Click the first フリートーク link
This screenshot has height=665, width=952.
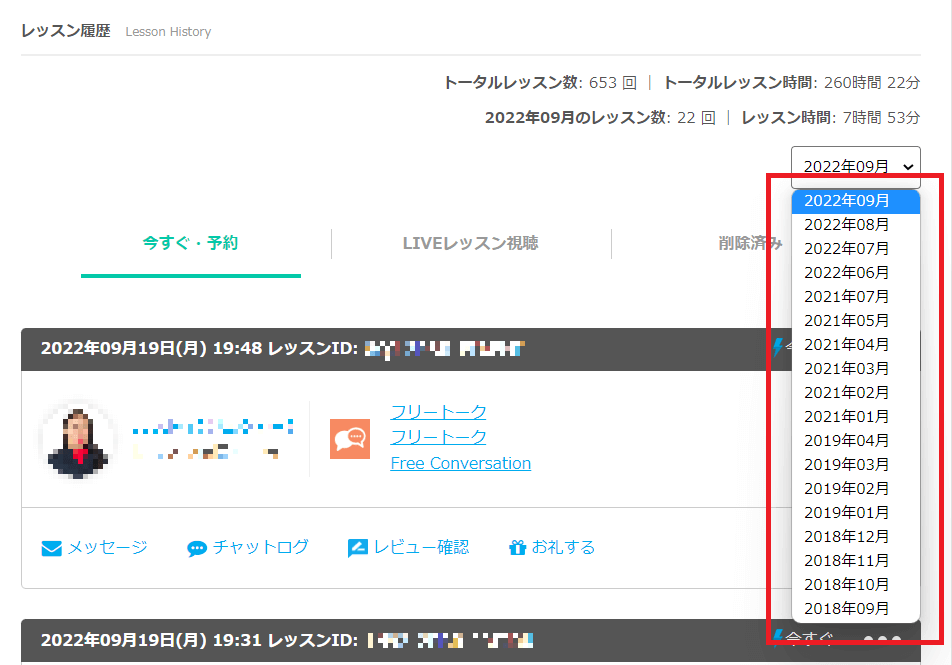[x=438, y=411]
